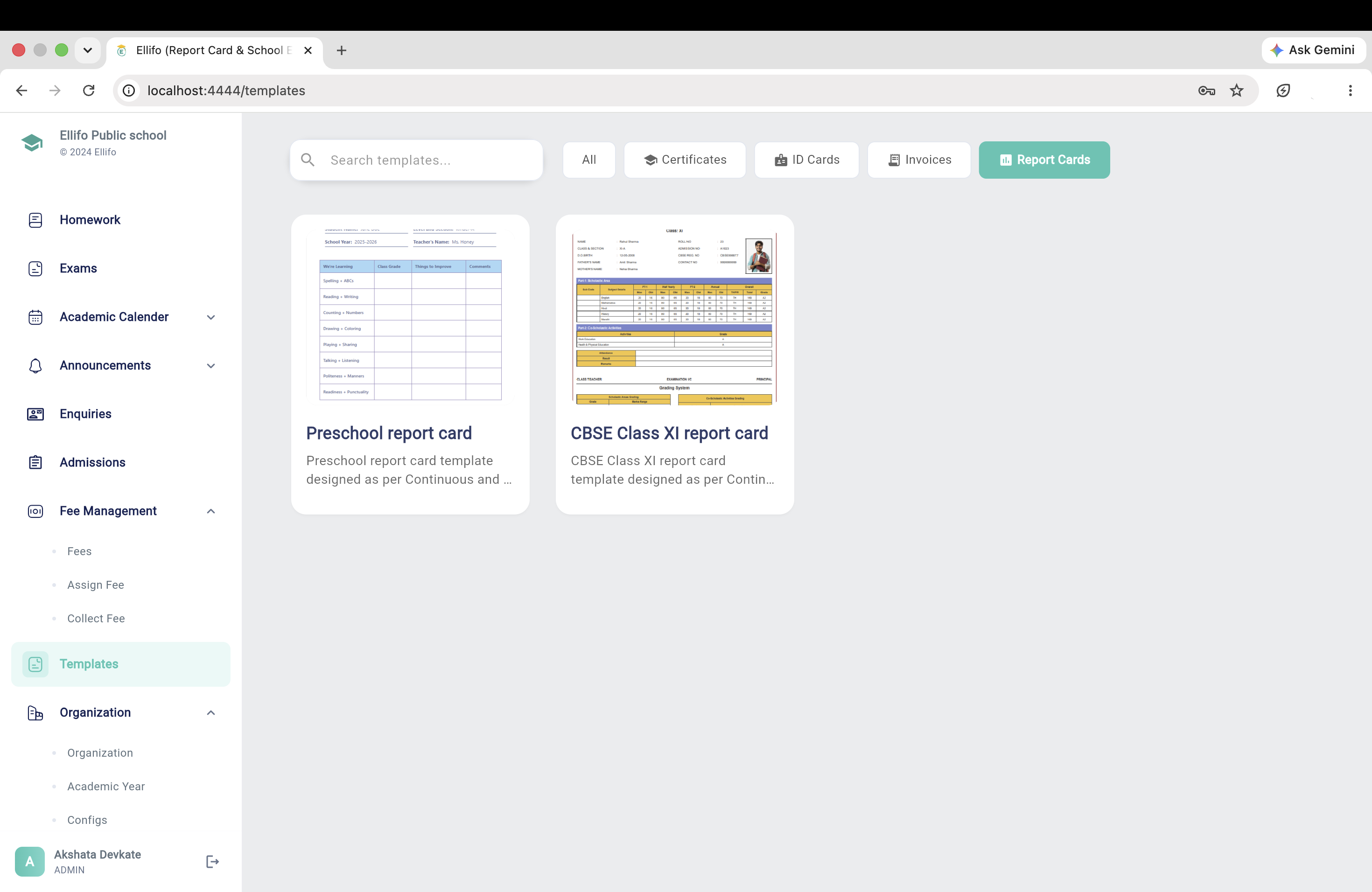This screenshot has width=1372, height=892.
Task: Open Homework from the sidebar
Action: pos(120,220)
